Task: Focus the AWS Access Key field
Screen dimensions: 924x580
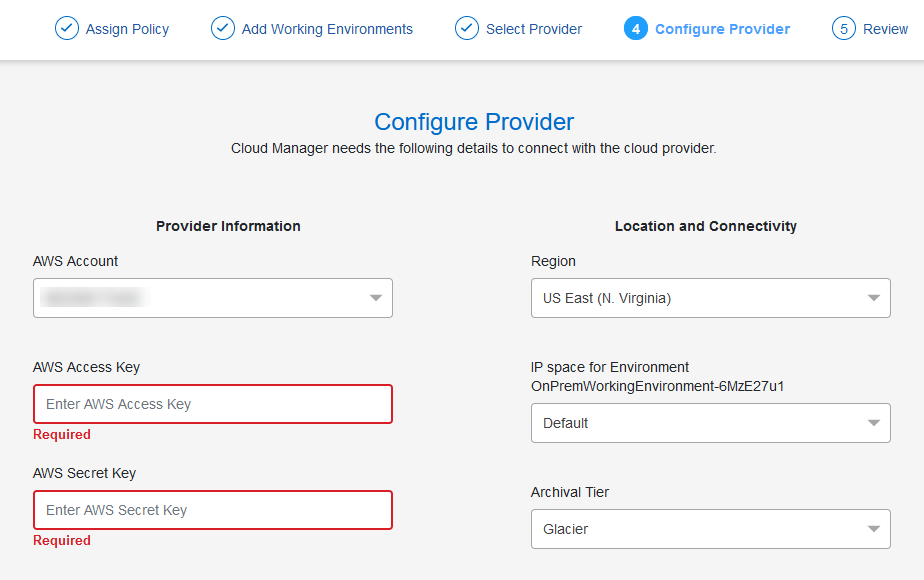Action: 212,404
